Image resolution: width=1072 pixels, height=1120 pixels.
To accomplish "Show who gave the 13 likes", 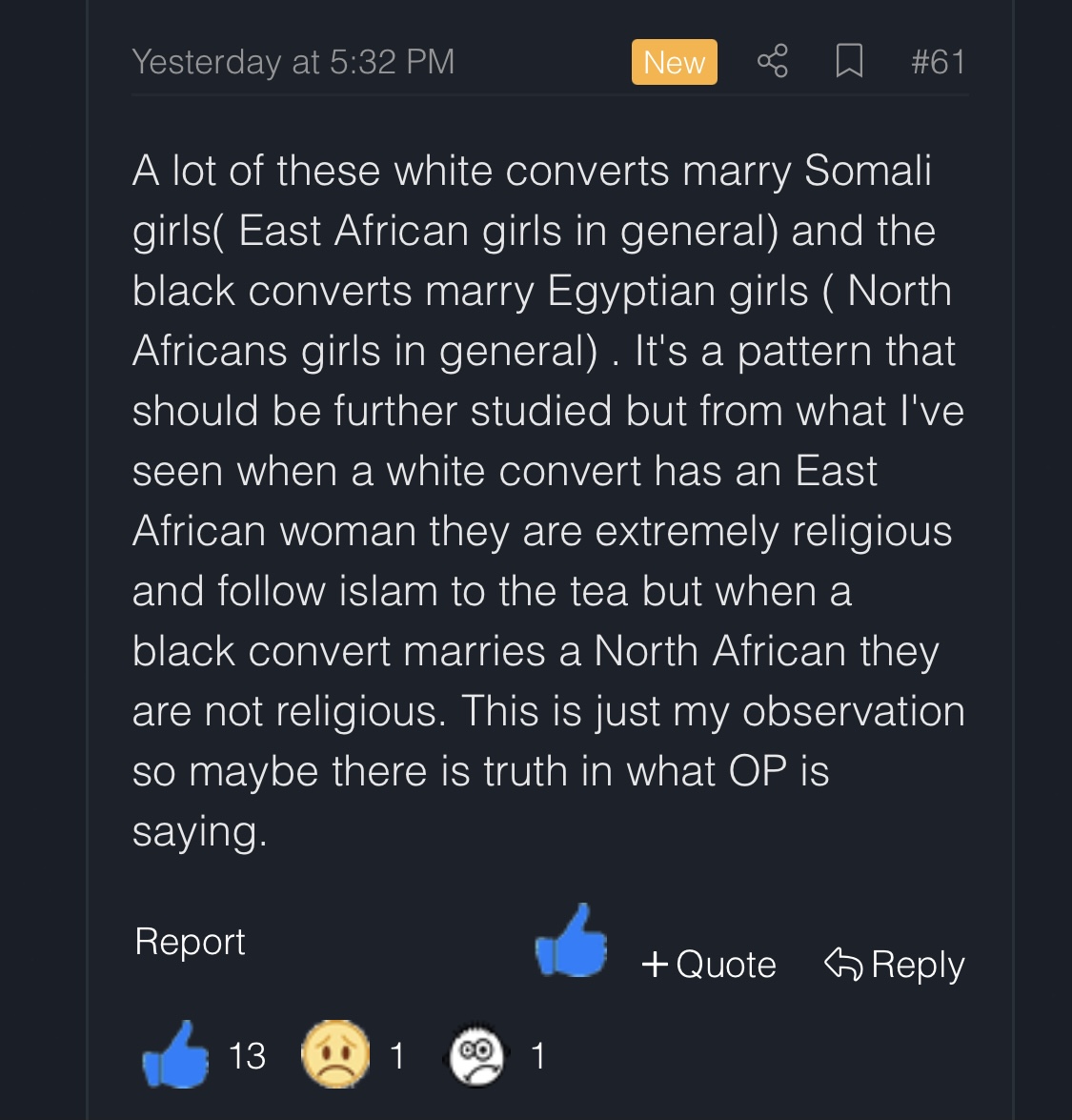I will pyautogui.click(x=247, y=1056).
